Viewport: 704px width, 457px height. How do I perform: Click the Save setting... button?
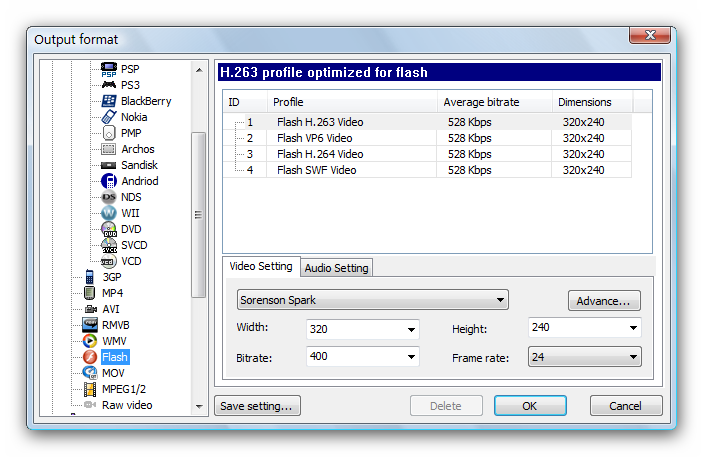[x=257, y=406]
